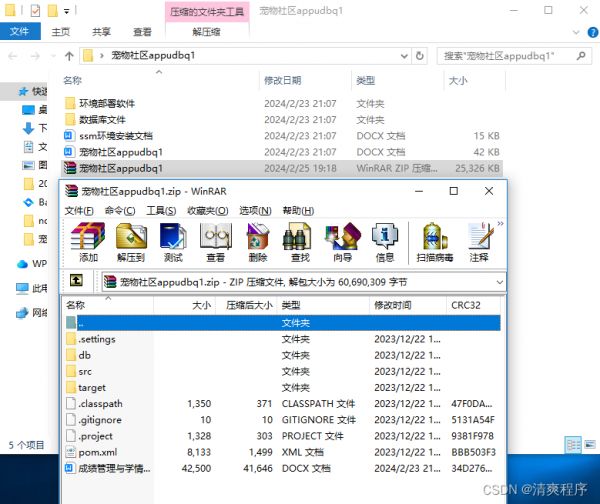
Task: Expand WinRAR toolbar overflow chevron
Action: click(x=500, y=223)
